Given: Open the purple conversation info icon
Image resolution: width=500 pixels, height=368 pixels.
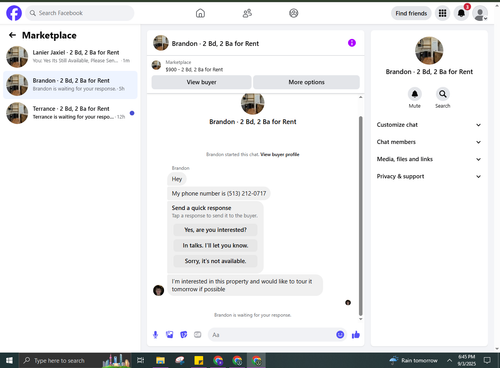Looking at the screenshot, I should (x=352, y=43).
